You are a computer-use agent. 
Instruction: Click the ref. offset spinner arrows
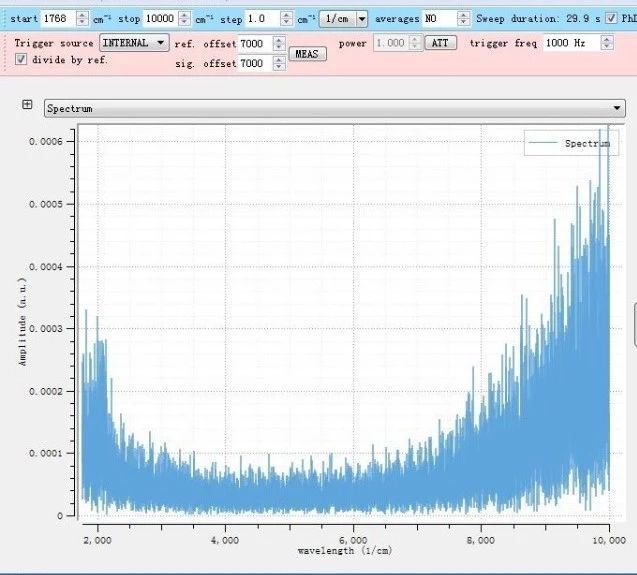[x=276, y=44]
